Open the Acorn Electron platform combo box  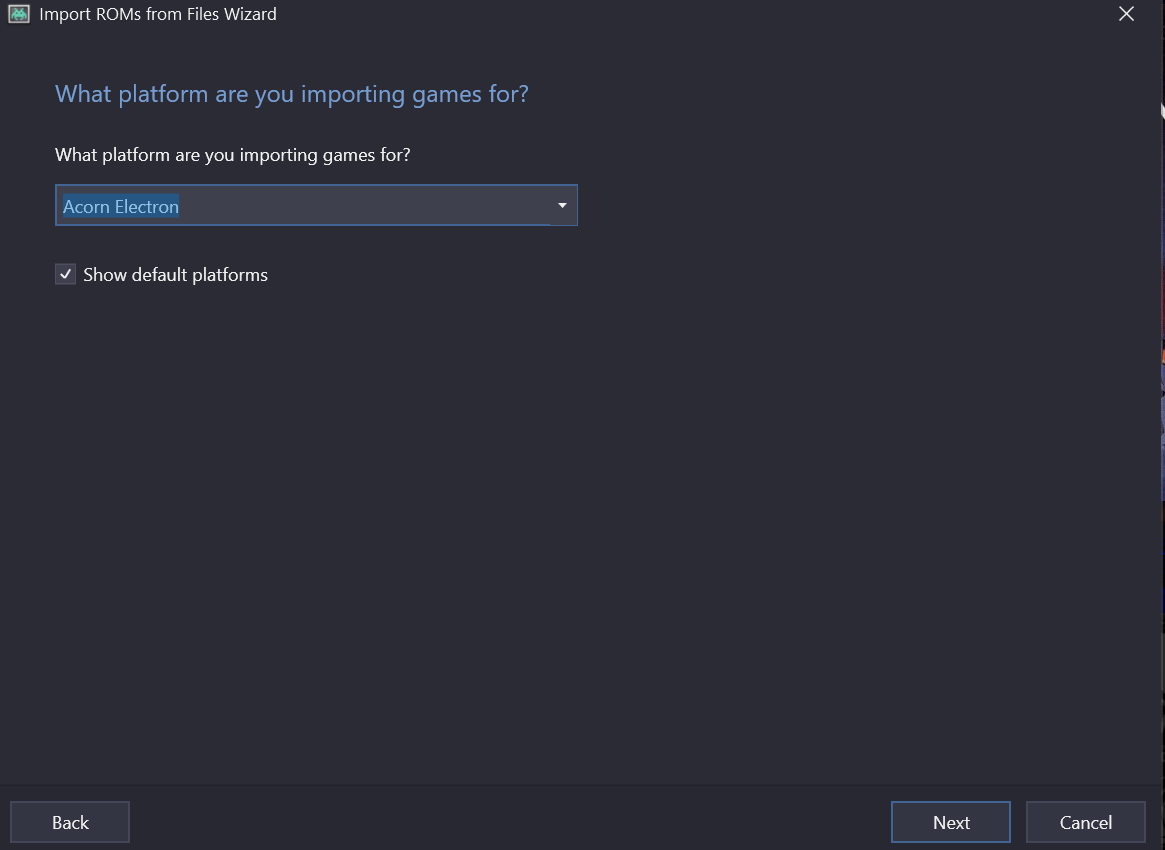point(316,206)
